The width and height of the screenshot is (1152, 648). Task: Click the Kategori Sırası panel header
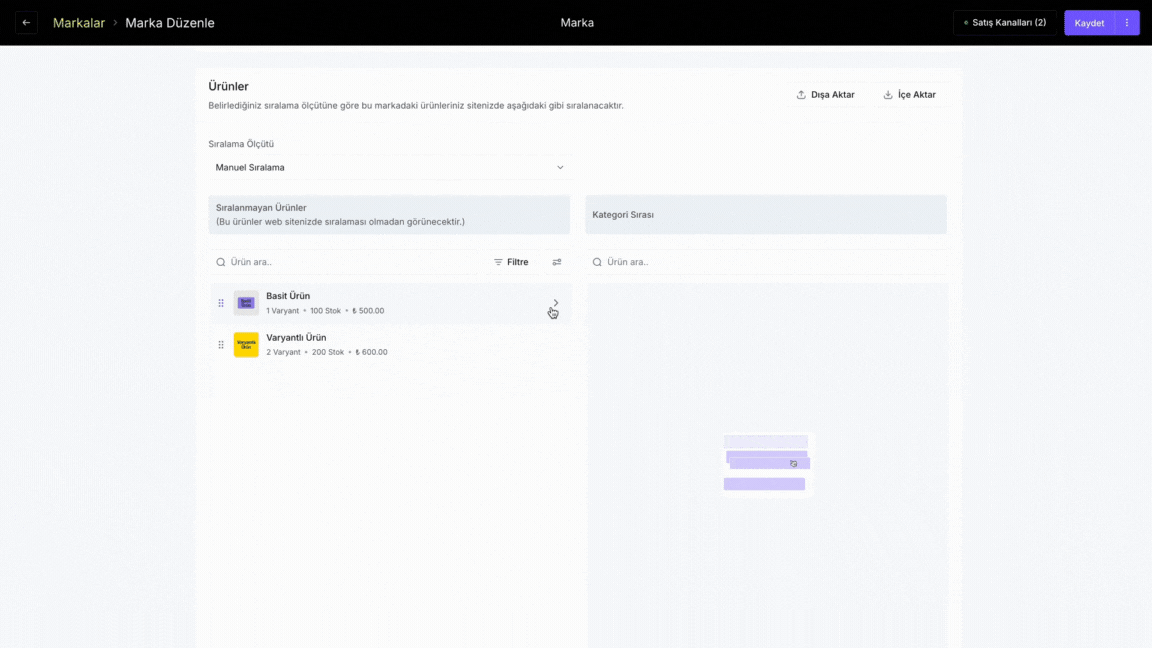click(x=766, y=215)
